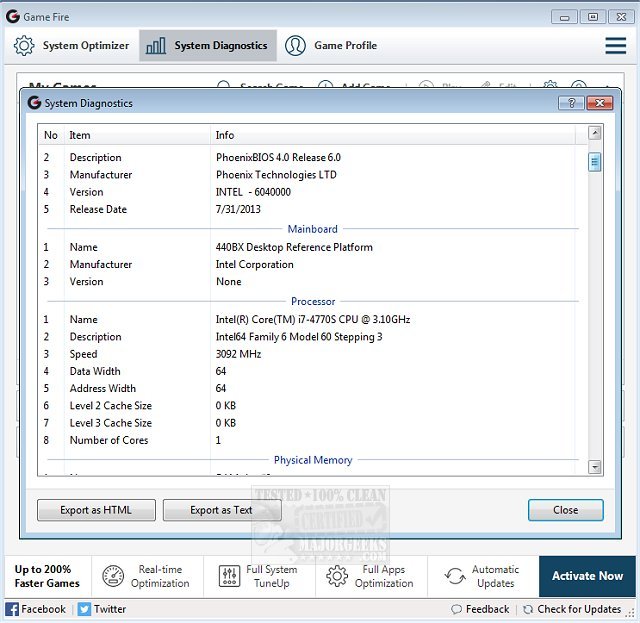Image resolution: width=640 pixels, height=623 pixels.
Task: Click the Game Fire logo in the title bar
Action: 13,16
